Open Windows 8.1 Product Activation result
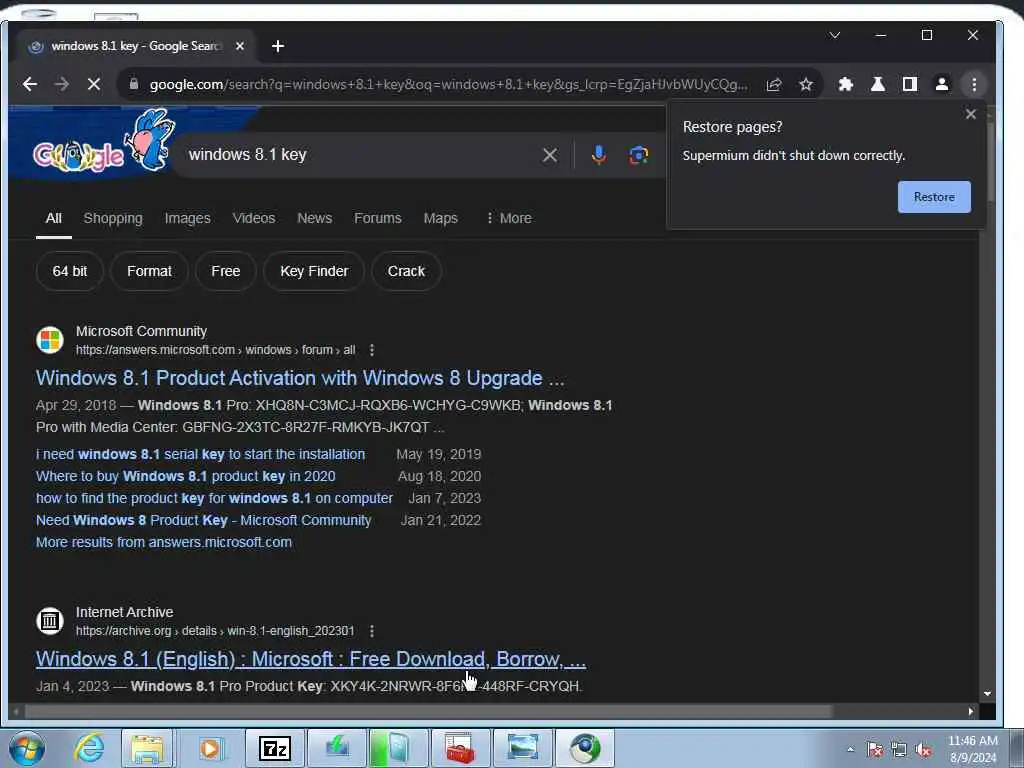 (300, 378)
